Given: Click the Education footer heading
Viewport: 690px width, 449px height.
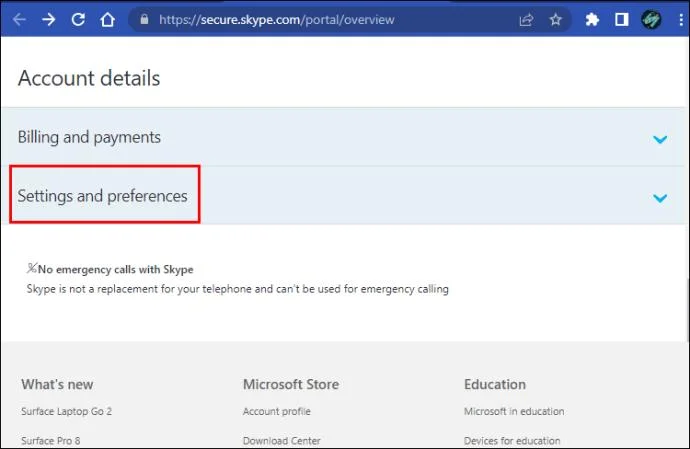Looking at the screenshot, I should [x=495, y=384].
